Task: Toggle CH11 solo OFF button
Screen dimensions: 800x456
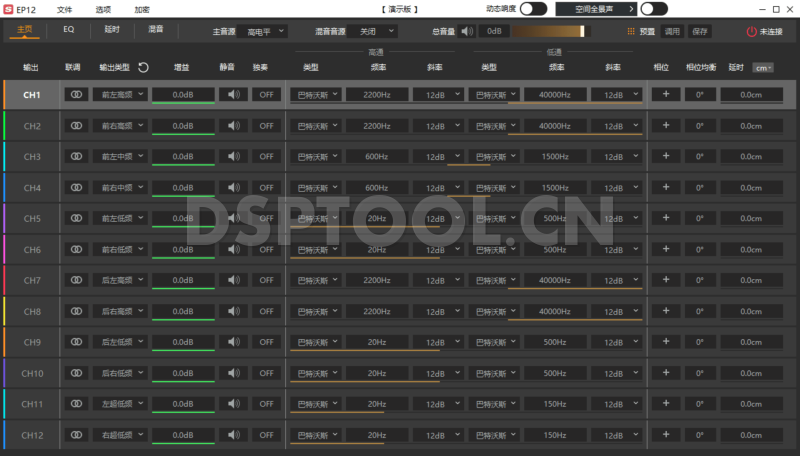Action: (266, 403)
